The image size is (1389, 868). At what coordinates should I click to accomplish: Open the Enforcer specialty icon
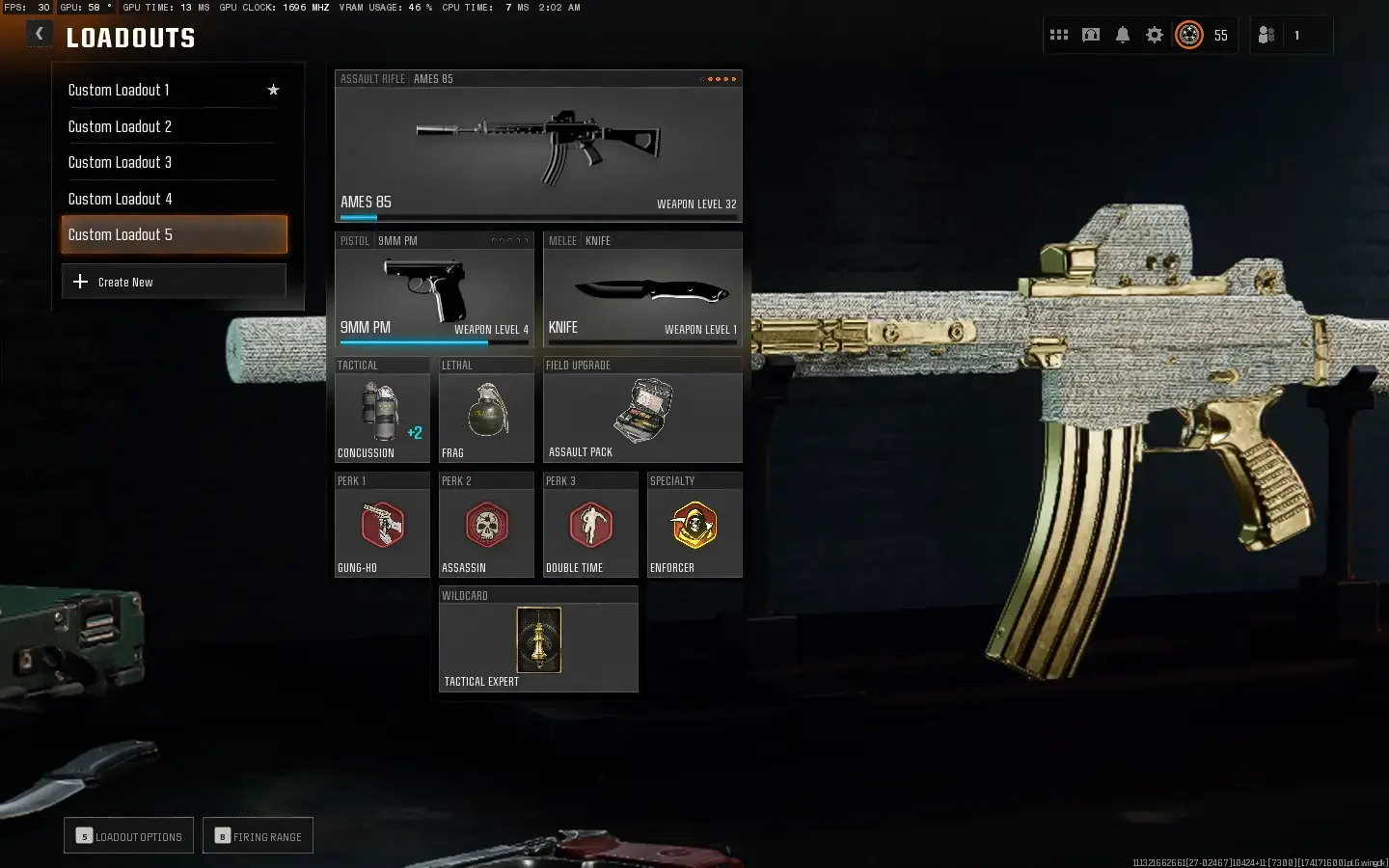694,526
